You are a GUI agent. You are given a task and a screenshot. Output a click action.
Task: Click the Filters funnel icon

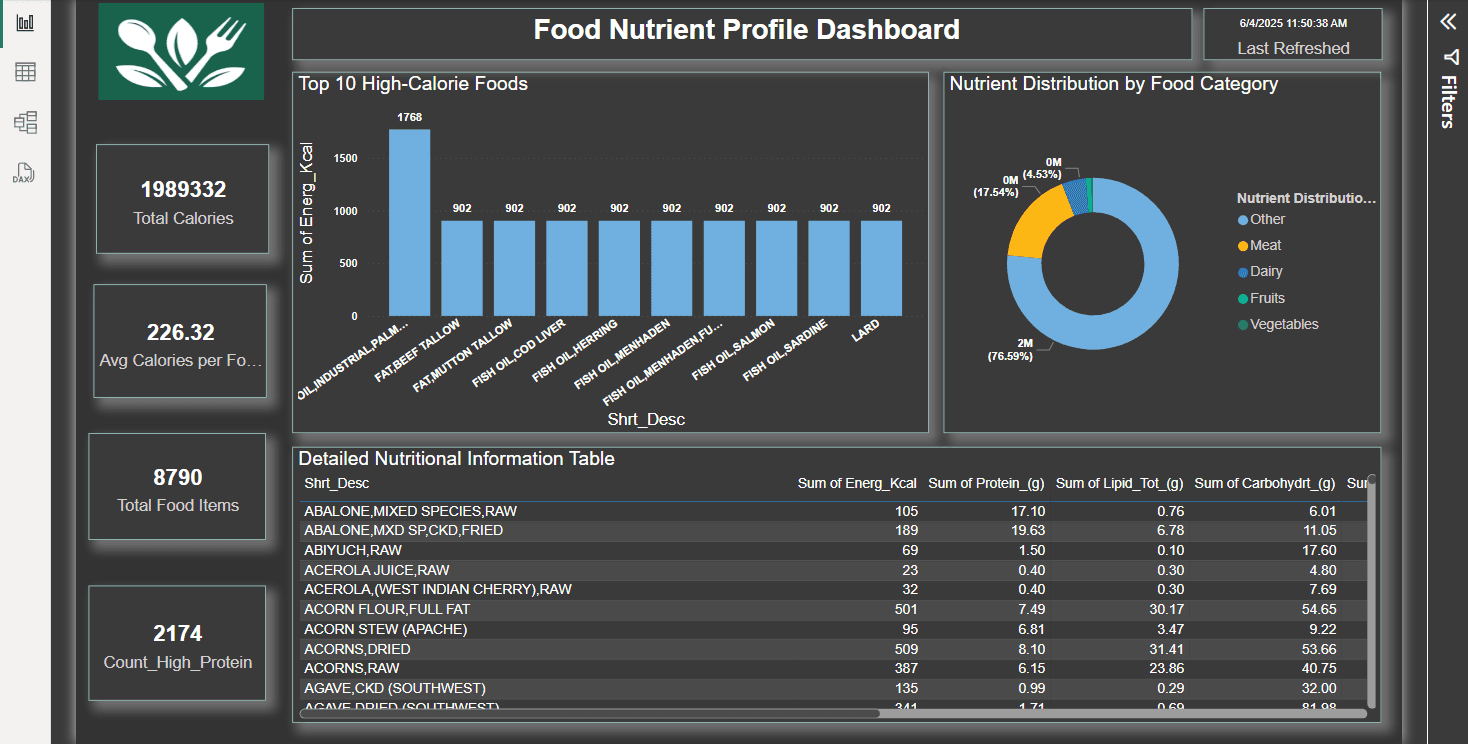[1447, 57]
